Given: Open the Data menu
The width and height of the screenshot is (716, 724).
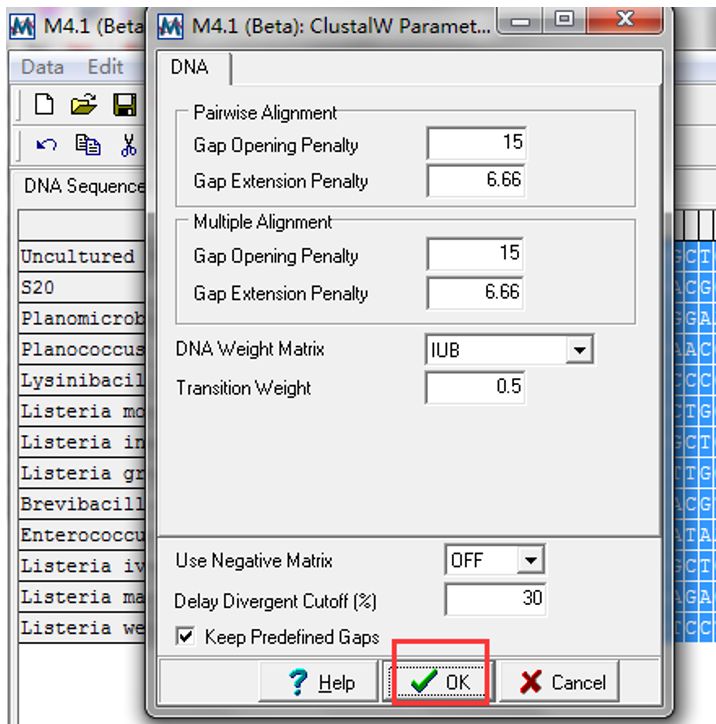Looking at the screenshot, I should point(42,67).
